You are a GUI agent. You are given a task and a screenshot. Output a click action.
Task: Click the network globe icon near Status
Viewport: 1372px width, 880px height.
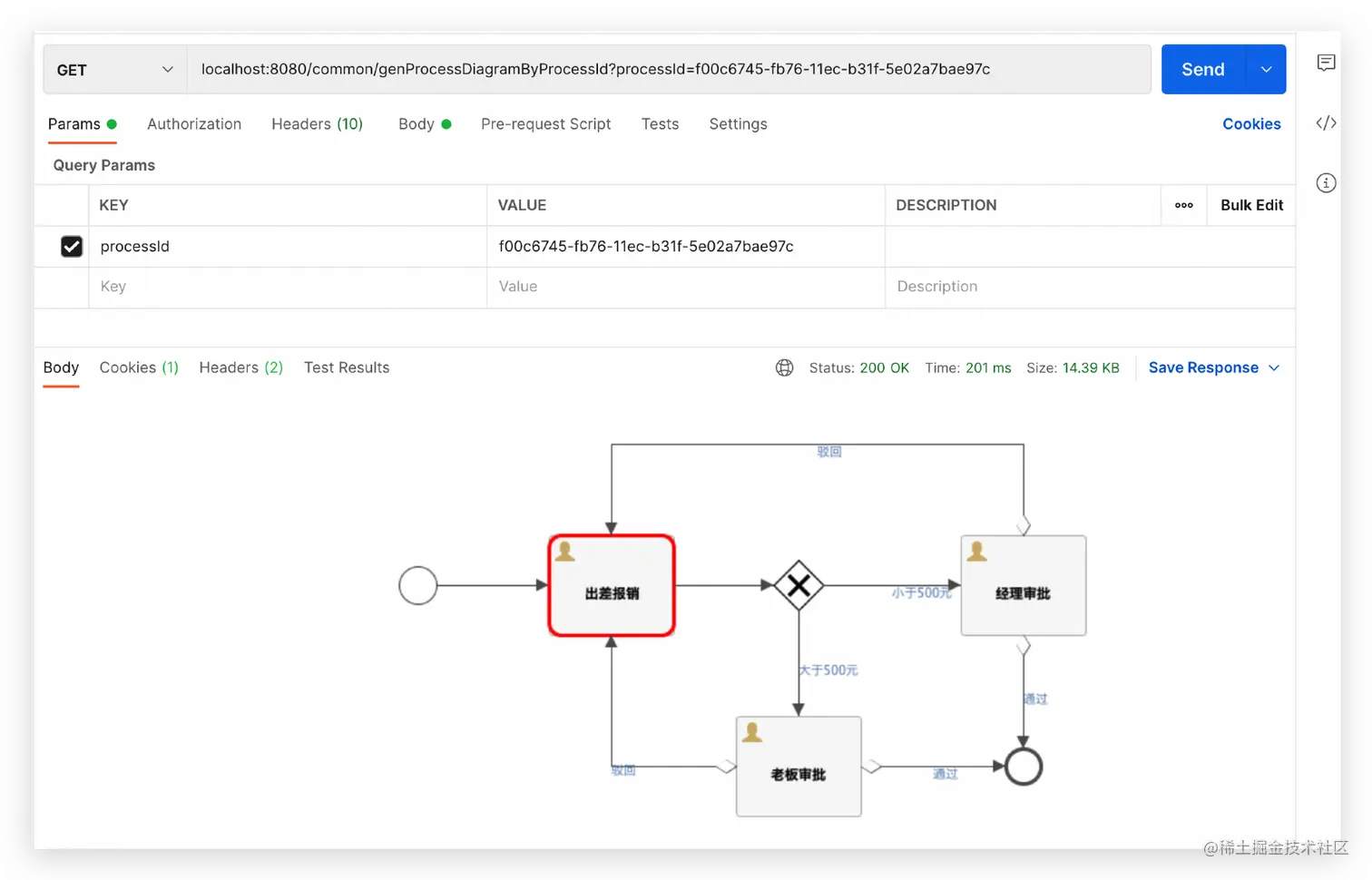pyautogui.click(x=784, y=367)
